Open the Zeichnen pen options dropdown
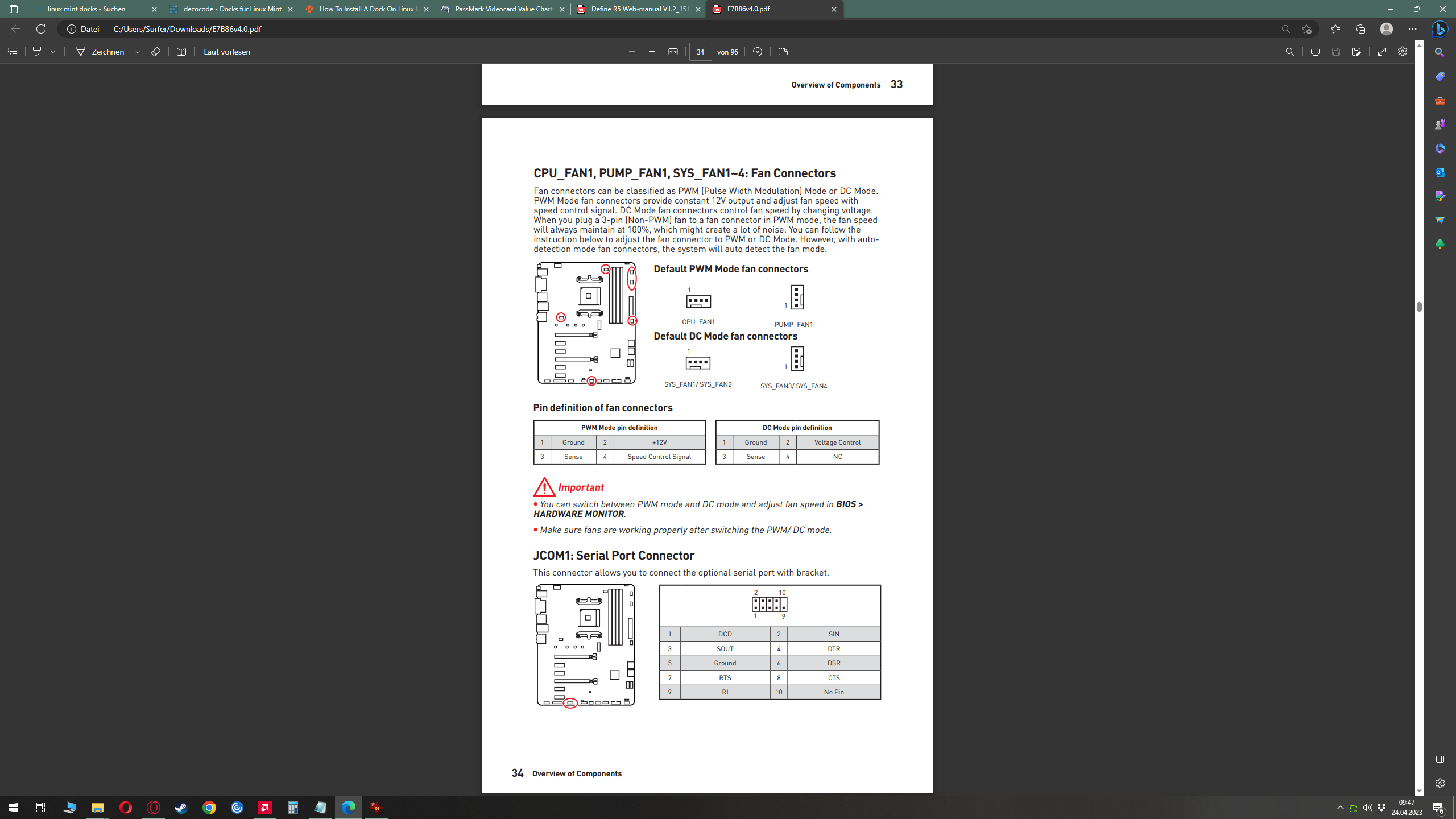The height and width of the screenshot is (819, 1456). [x=138, y=52]
